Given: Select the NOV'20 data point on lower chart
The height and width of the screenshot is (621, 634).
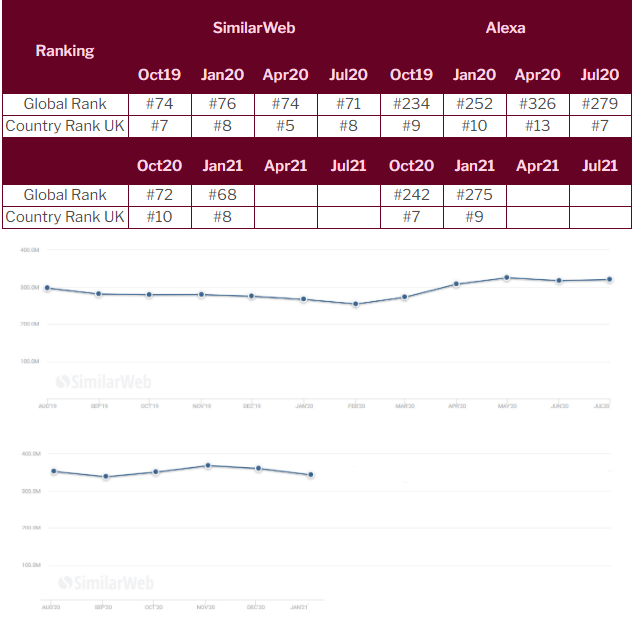Looking at the screenshot, I should coord(207,465).
